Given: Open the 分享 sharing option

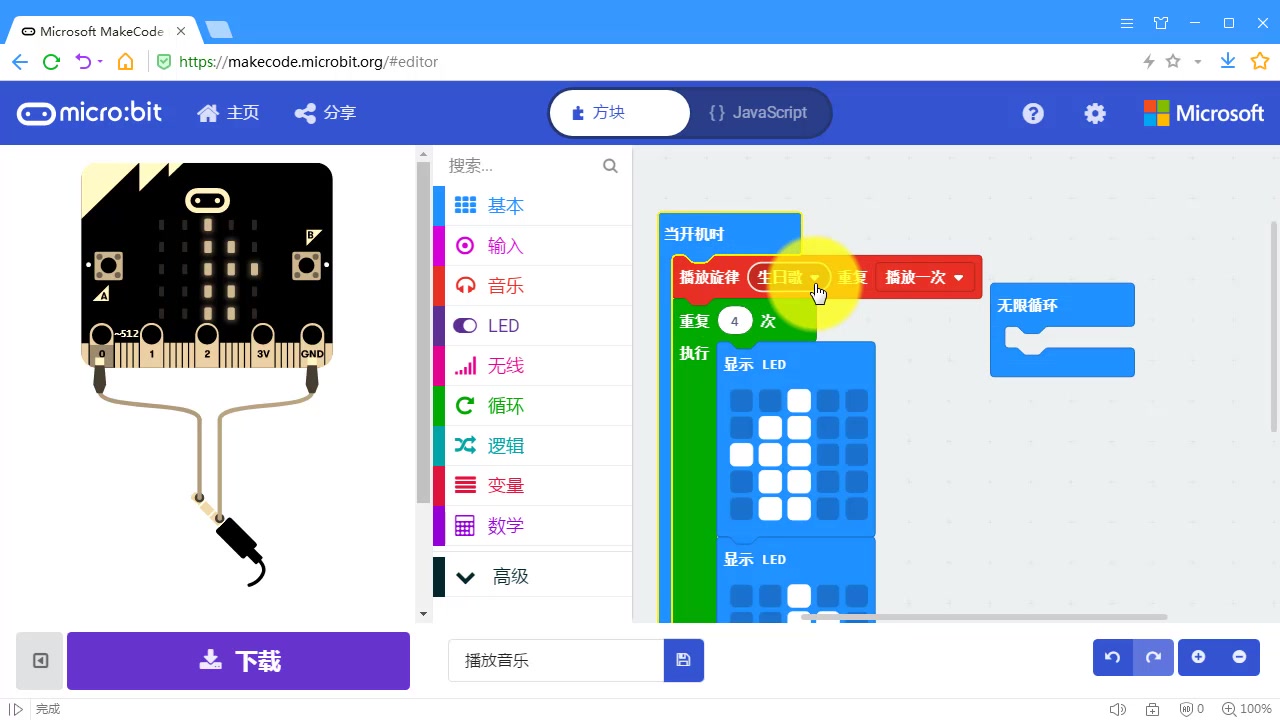Looking at the screenshot, I should 324,113.
